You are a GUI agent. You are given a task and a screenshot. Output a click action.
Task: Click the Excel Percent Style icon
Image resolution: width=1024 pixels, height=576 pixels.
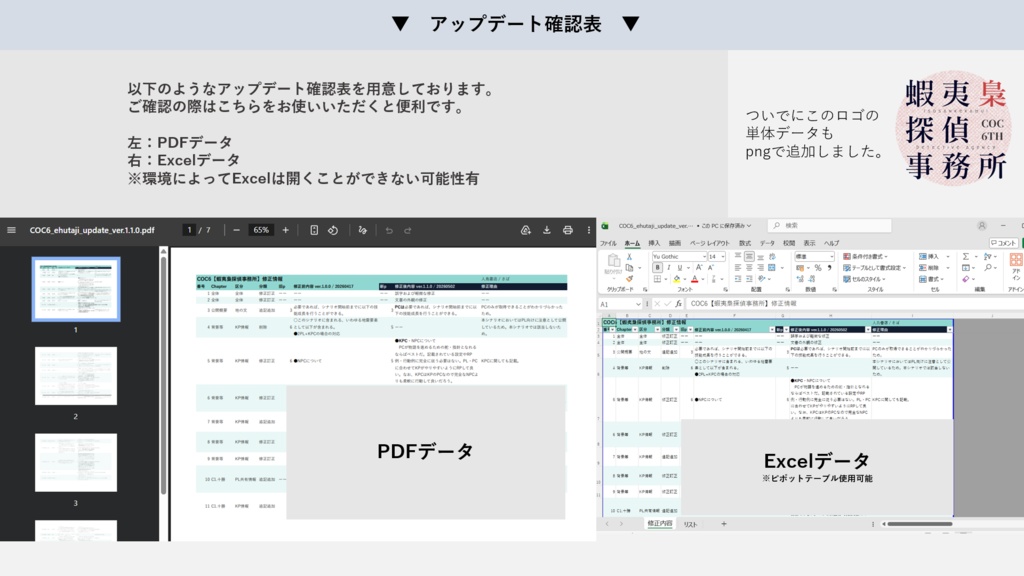click(x=818, y=268)
